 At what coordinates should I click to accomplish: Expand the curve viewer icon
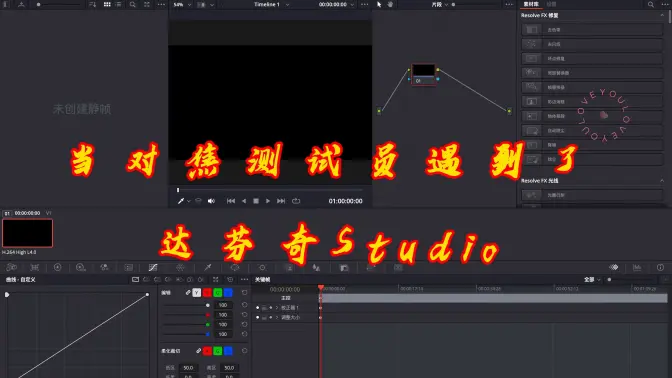point(216,279)
